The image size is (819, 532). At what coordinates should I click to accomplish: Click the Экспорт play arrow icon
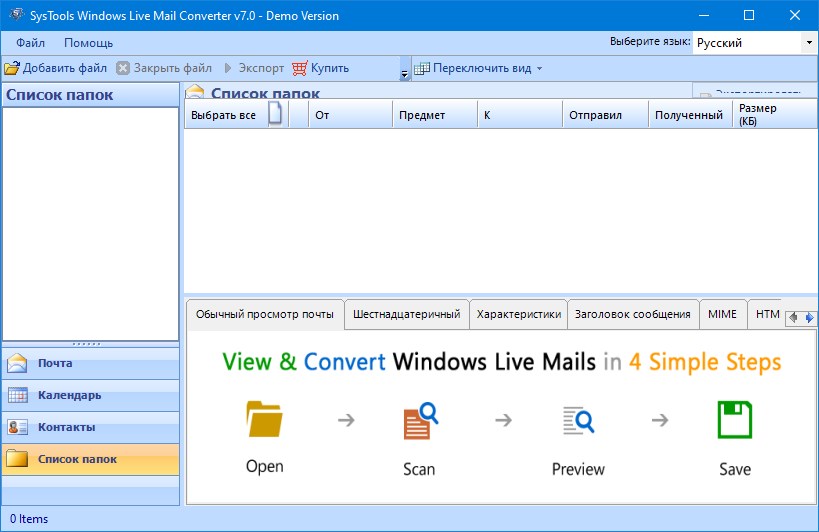[x=228, y=68]
